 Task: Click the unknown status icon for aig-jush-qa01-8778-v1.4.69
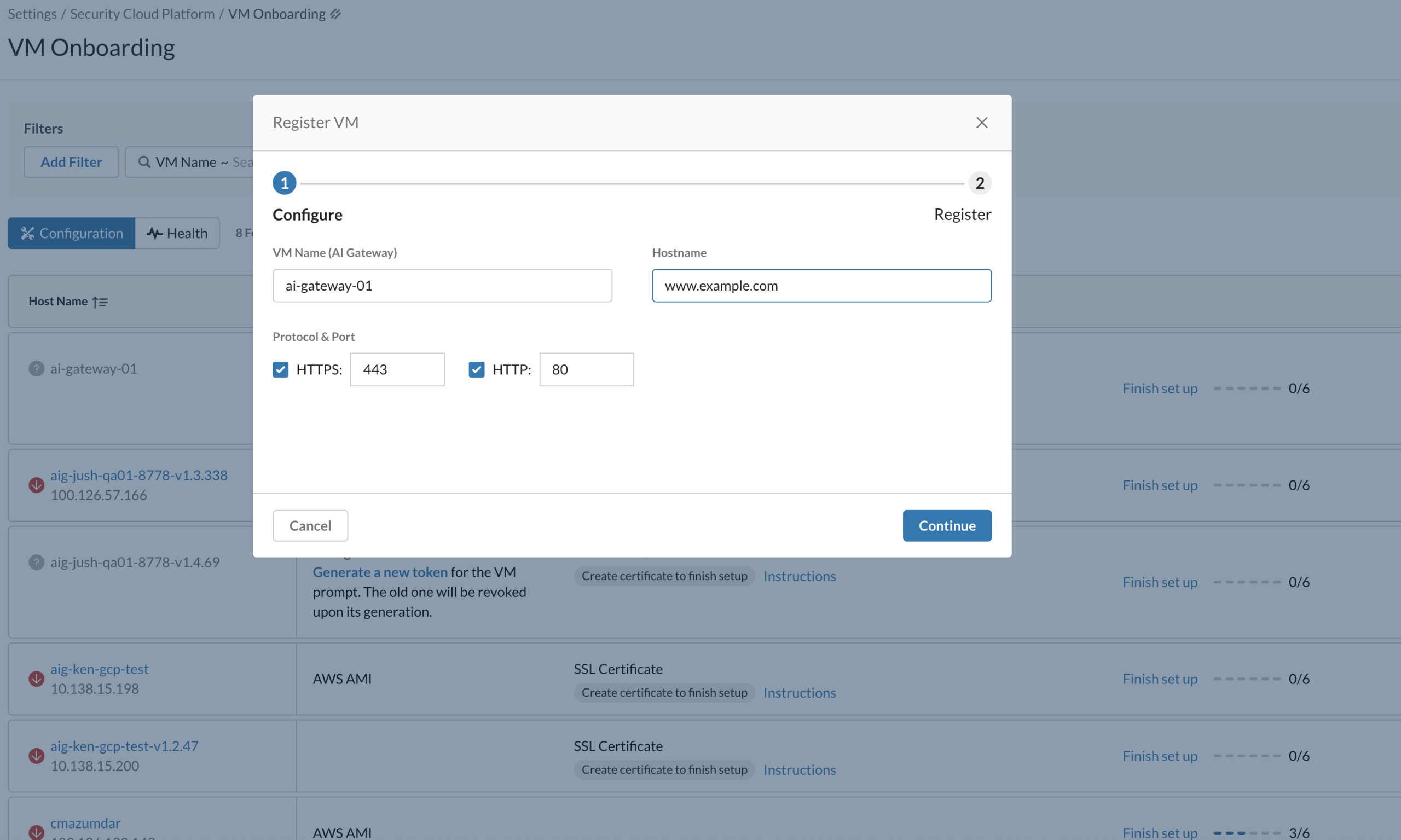pos(36,562)
